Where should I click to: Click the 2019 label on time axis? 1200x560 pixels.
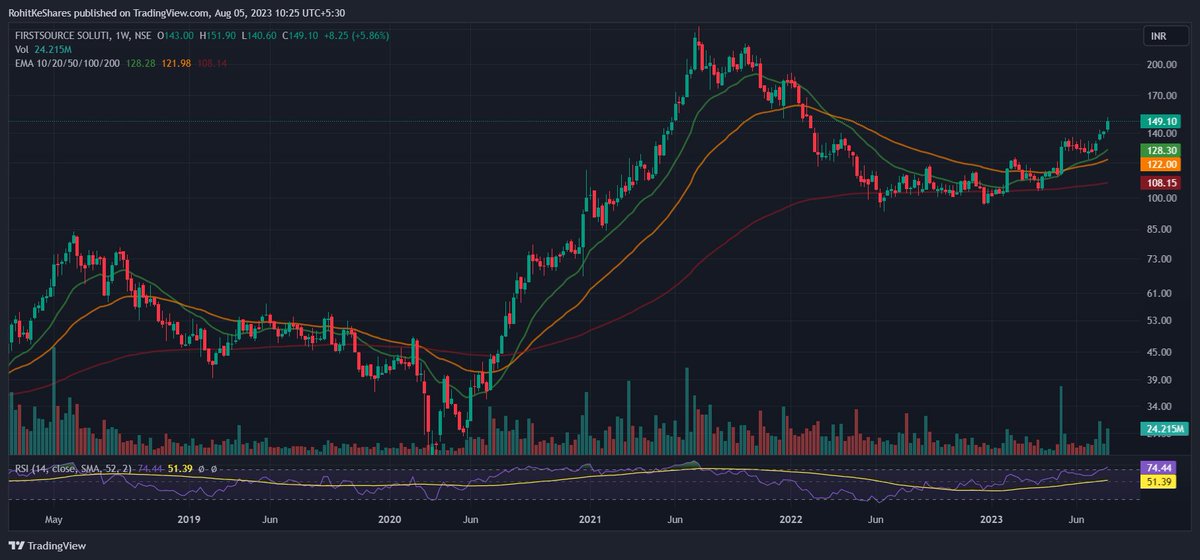pyautogui.click(x=188, y=520)
